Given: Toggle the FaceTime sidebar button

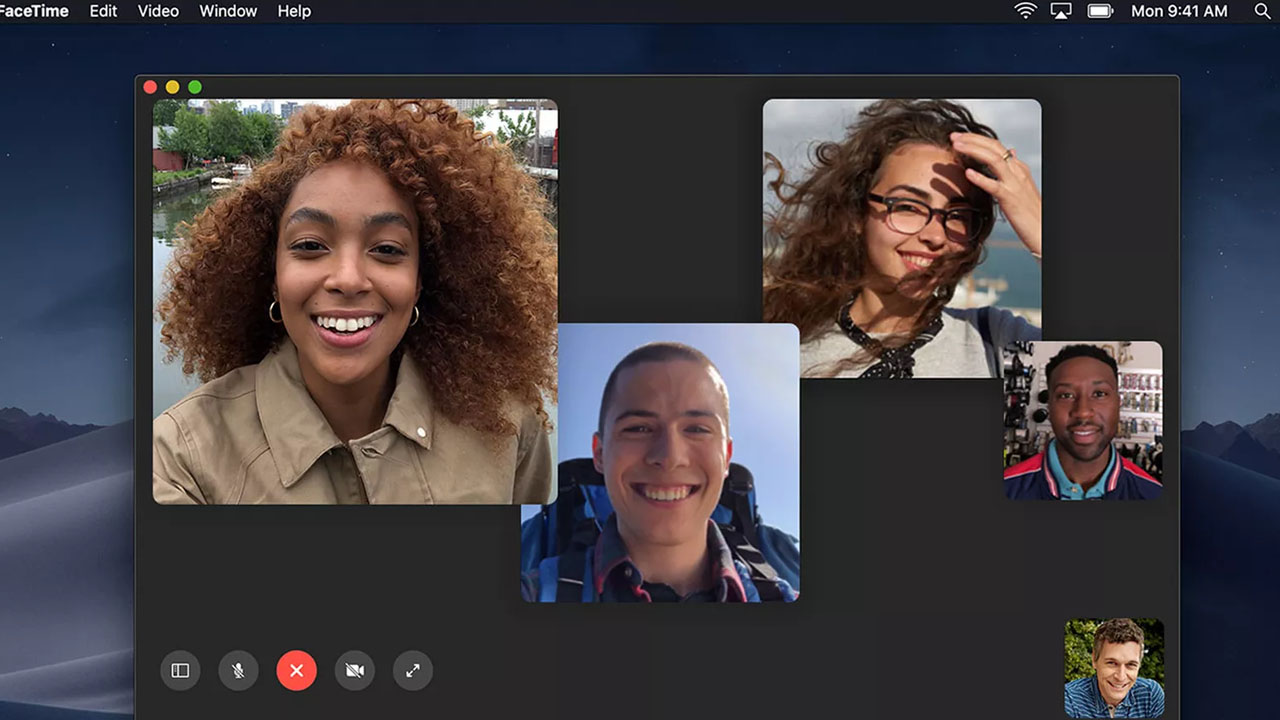Looking at the screenshot, I should 180,671.
